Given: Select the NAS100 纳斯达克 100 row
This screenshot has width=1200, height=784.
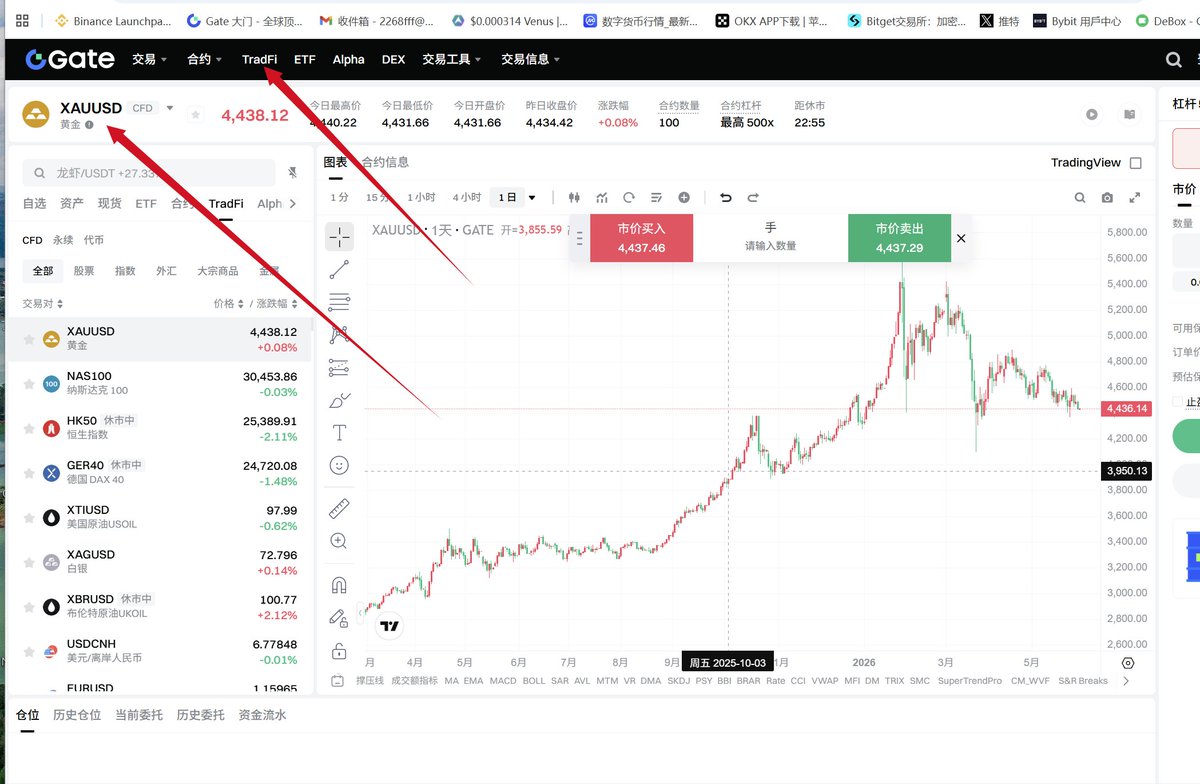Looking at the screenshot, I should click(x=161, y=384).
